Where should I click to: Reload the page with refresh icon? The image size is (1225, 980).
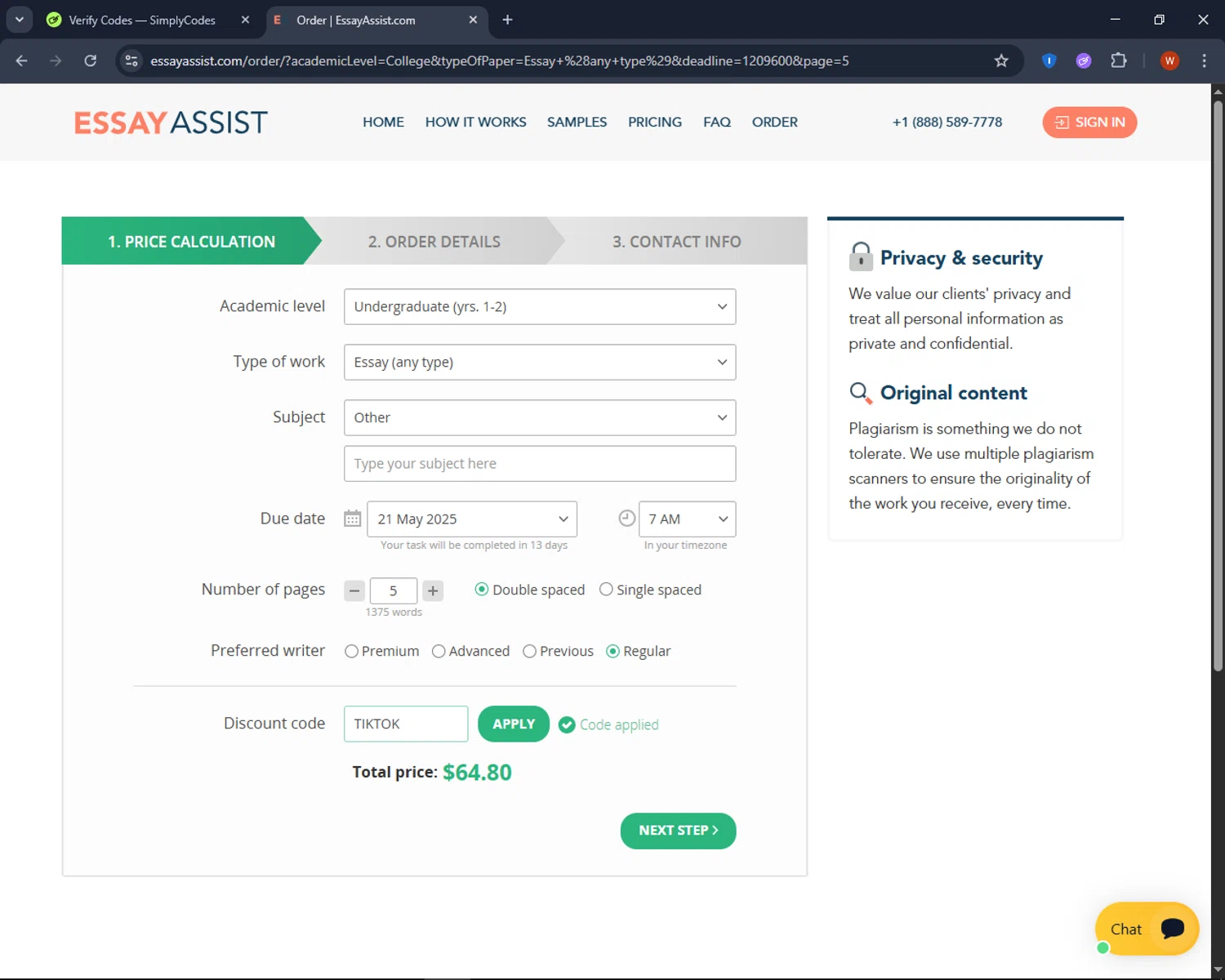91,60
